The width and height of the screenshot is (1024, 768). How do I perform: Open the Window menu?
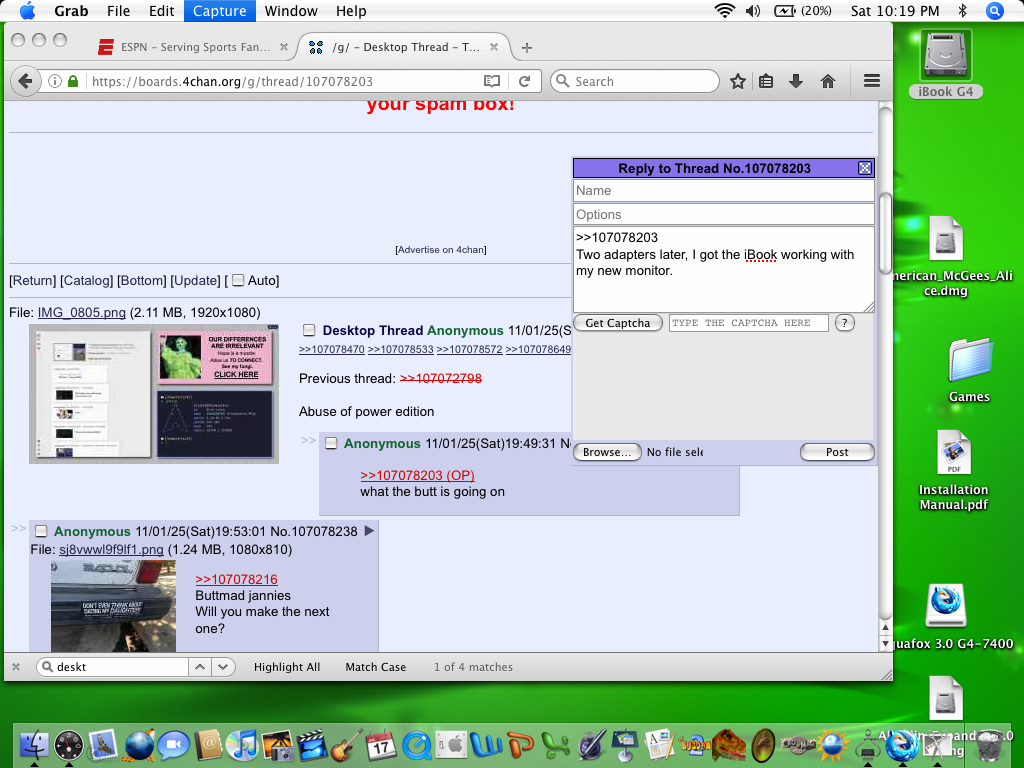(291, 10)
